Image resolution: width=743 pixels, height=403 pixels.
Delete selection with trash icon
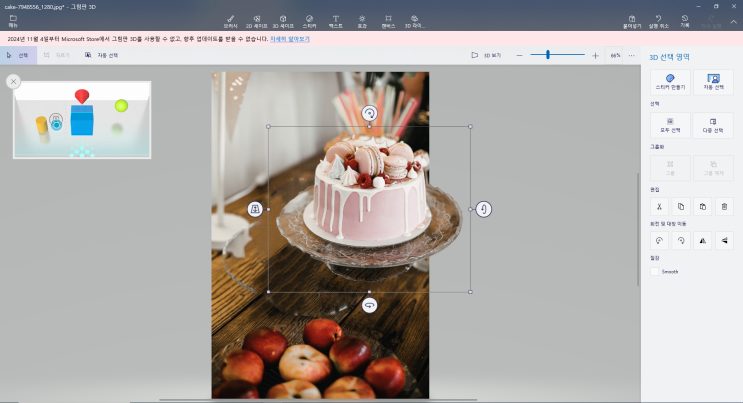click(724, 206)
